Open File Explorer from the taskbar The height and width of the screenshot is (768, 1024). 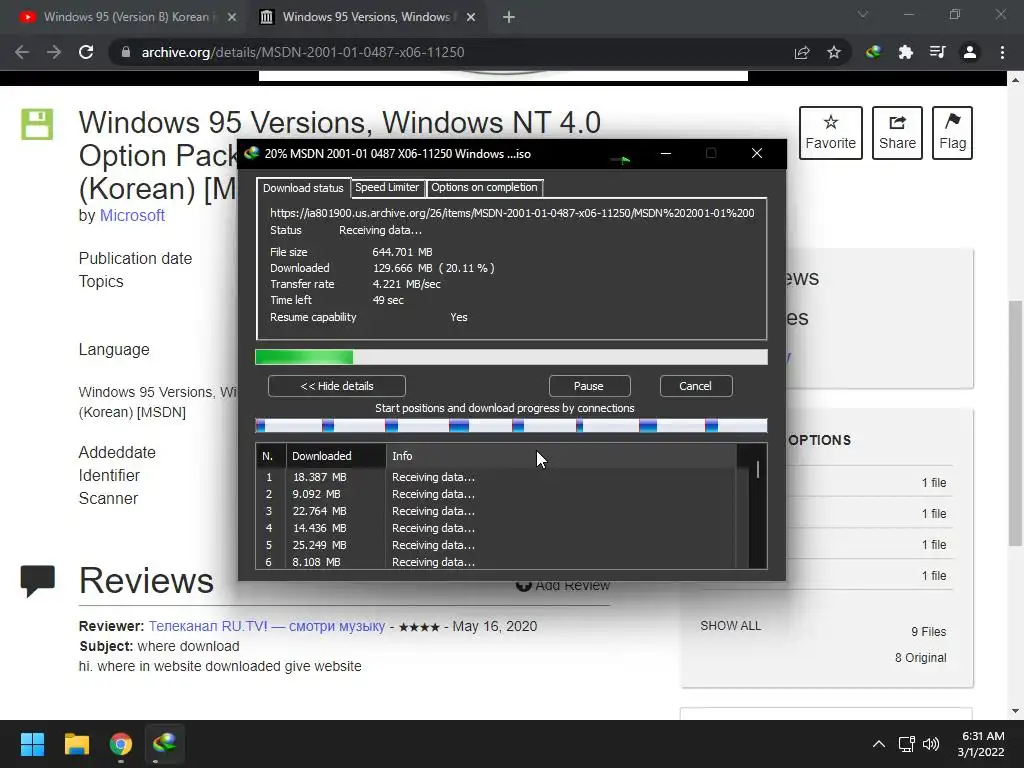pyautogui.click(x=76, y=744)
